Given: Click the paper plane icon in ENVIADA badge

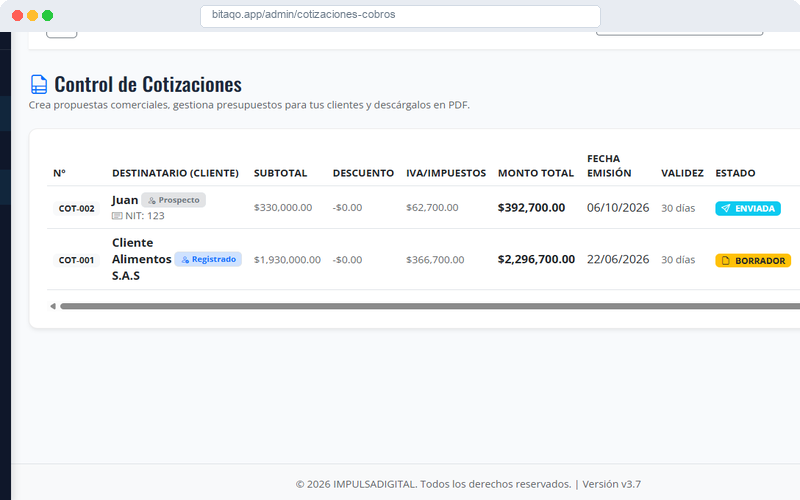Looking at the screenshot, I should pyautogui.click(x=726, y=208).
